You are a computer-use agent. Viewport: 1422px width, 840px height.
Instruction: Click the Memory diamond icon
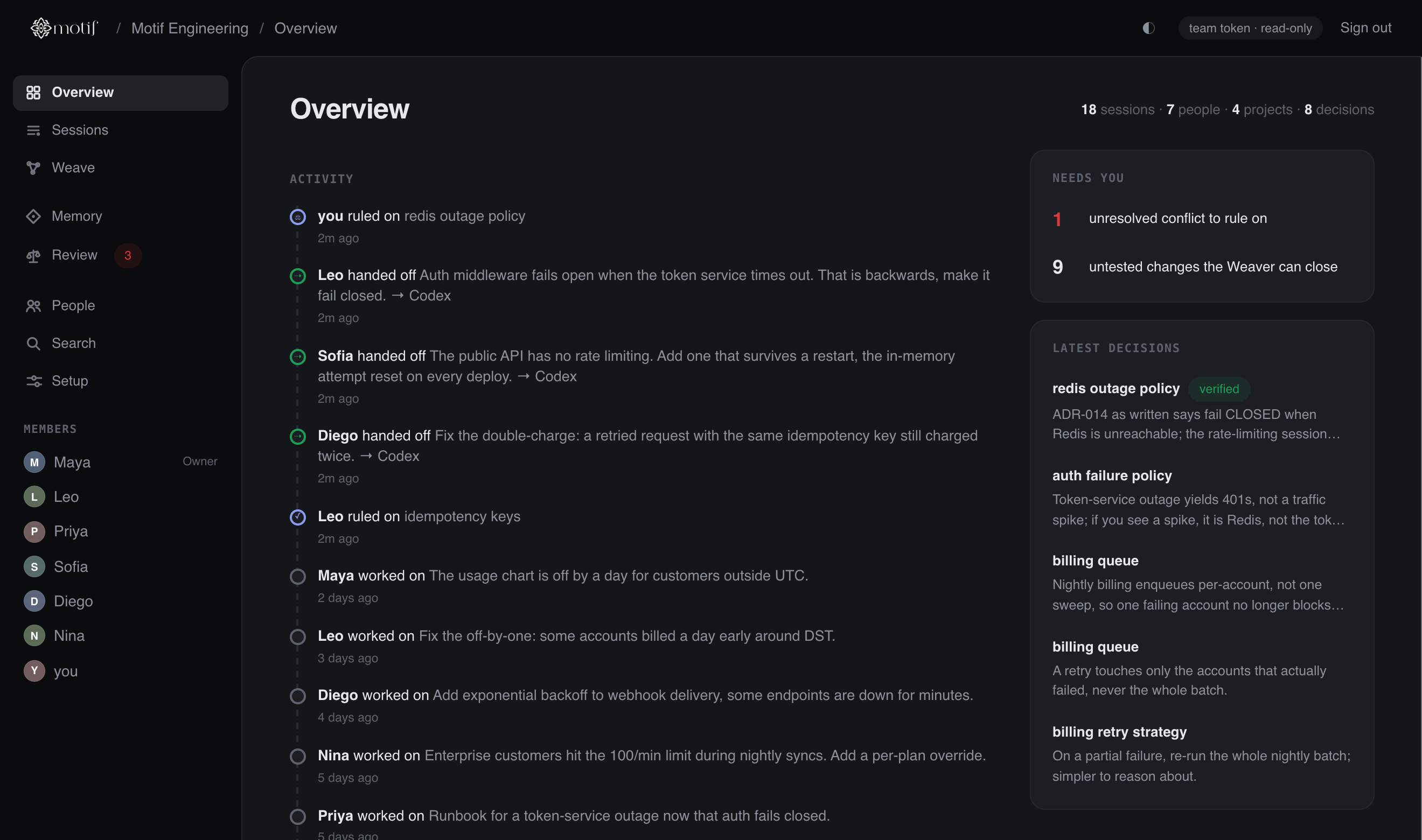tap(33, 216)
